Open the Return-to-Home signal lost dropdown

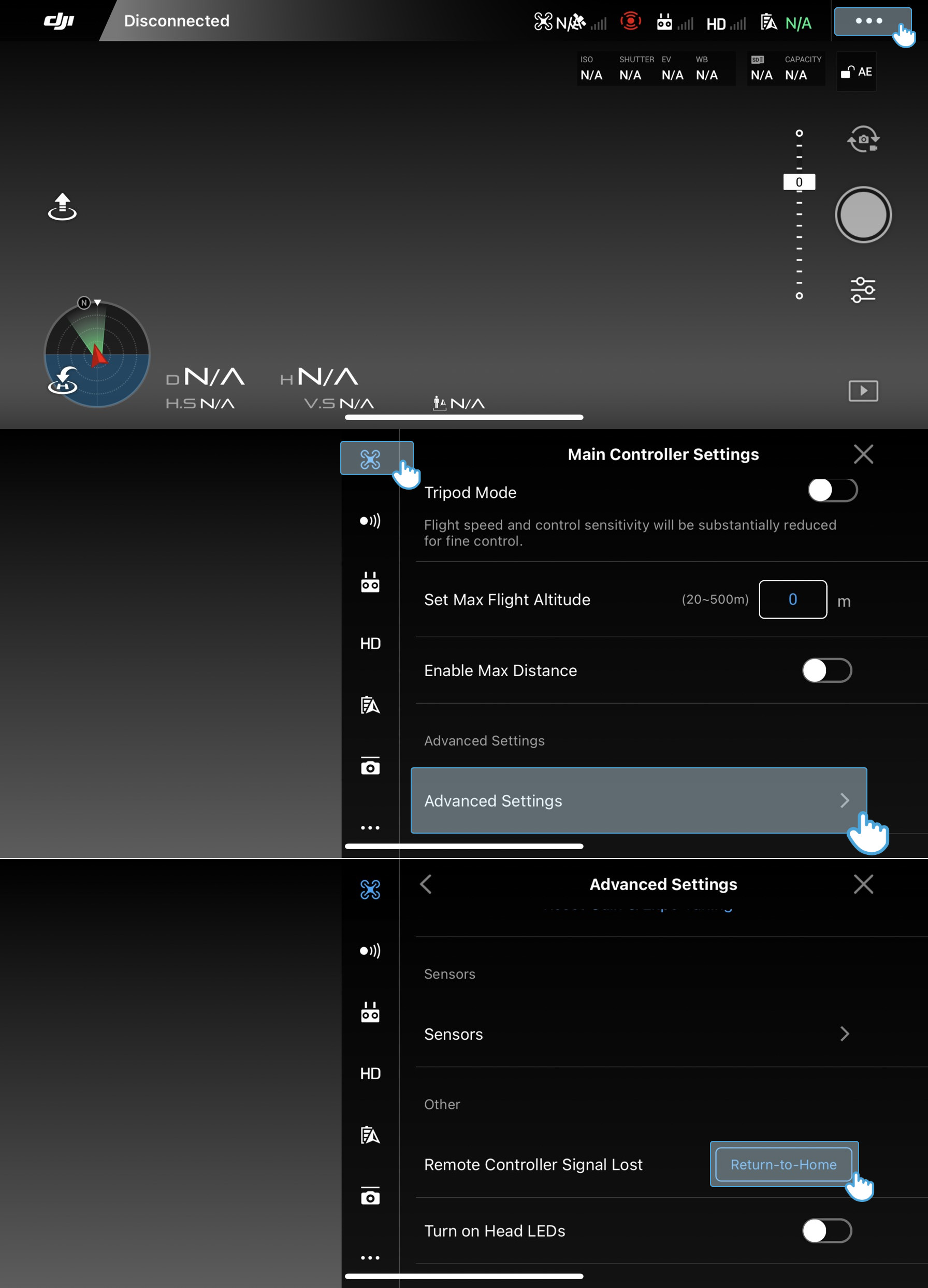tap(784, 1164)
